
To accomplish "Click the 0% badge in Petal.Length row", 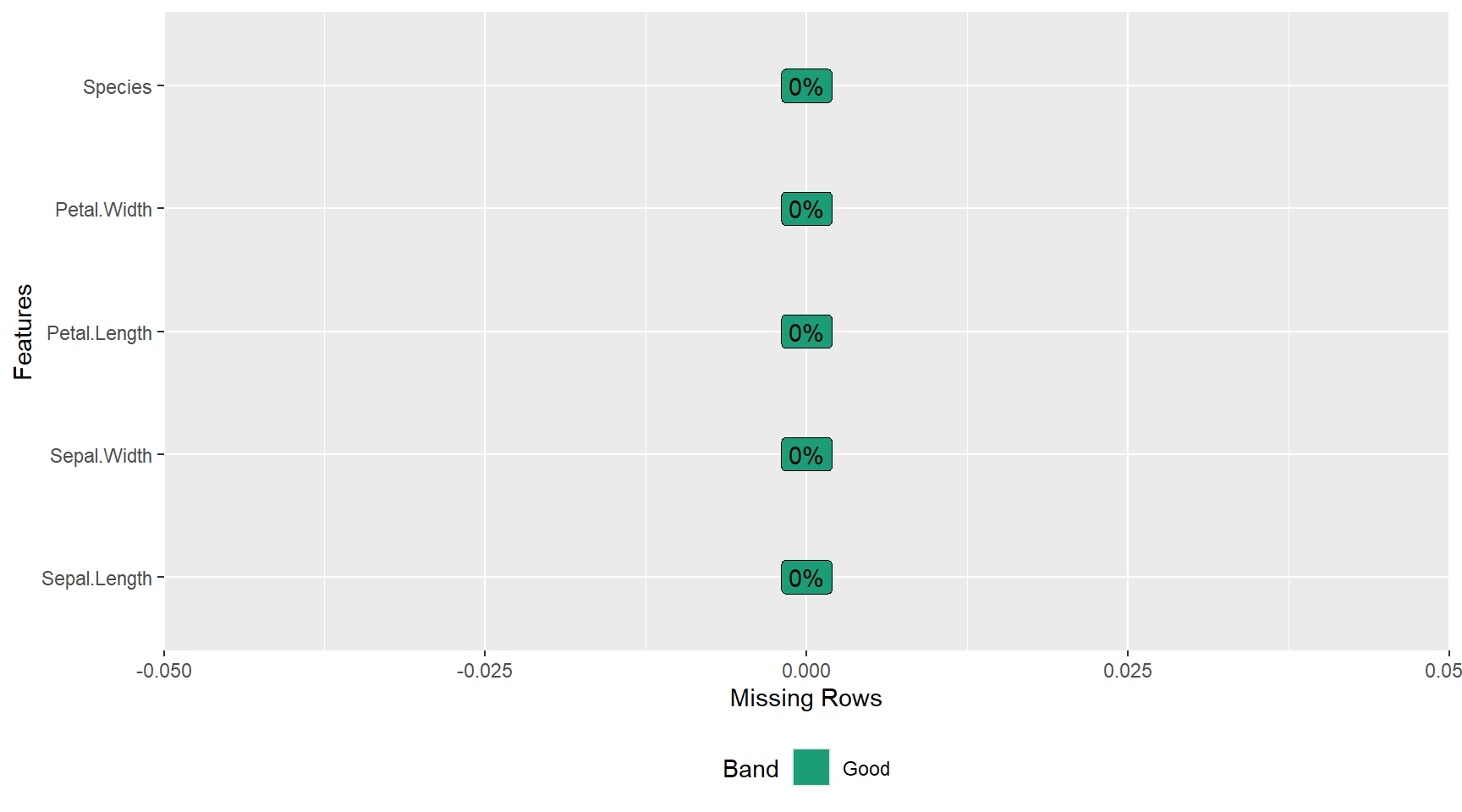I will coord(806,332).
